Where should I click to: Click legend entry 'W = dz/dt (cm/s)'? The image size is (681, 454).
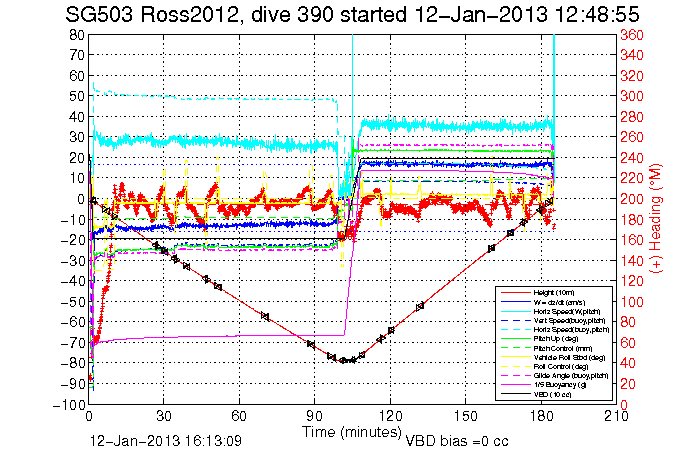(x=559, y=302)
